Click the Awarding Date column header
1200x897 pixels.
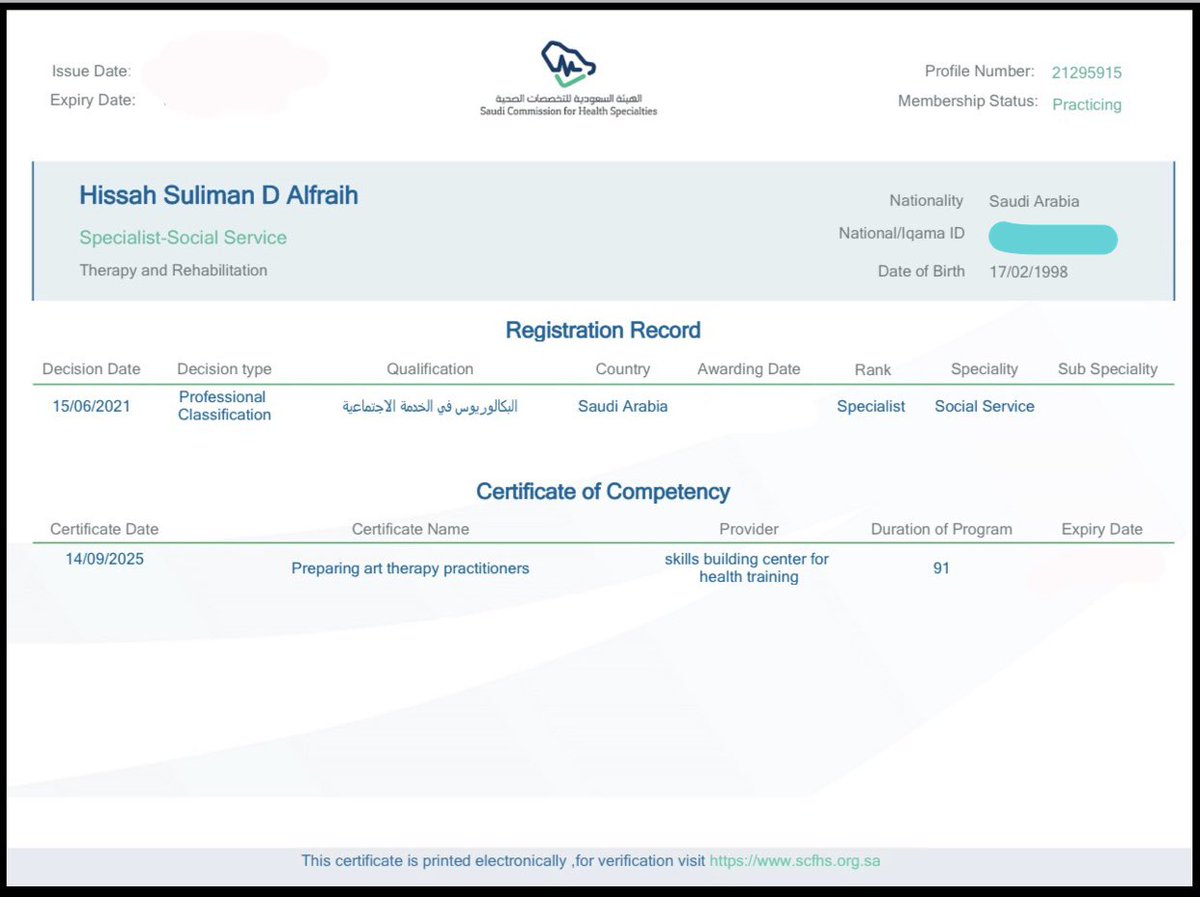pyautogui.click(x=749, y=369)
